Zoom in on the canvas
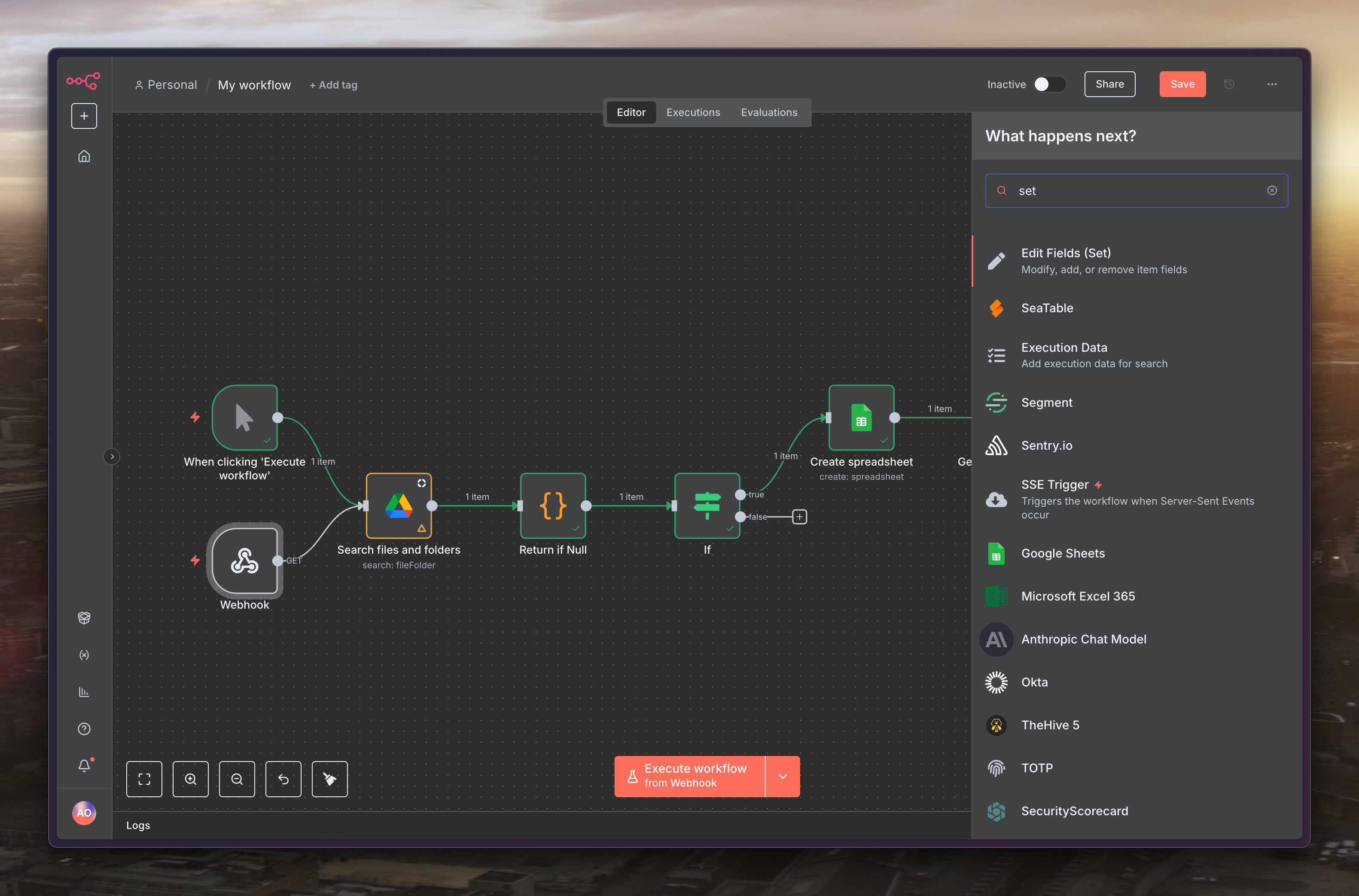 [190, 779]
